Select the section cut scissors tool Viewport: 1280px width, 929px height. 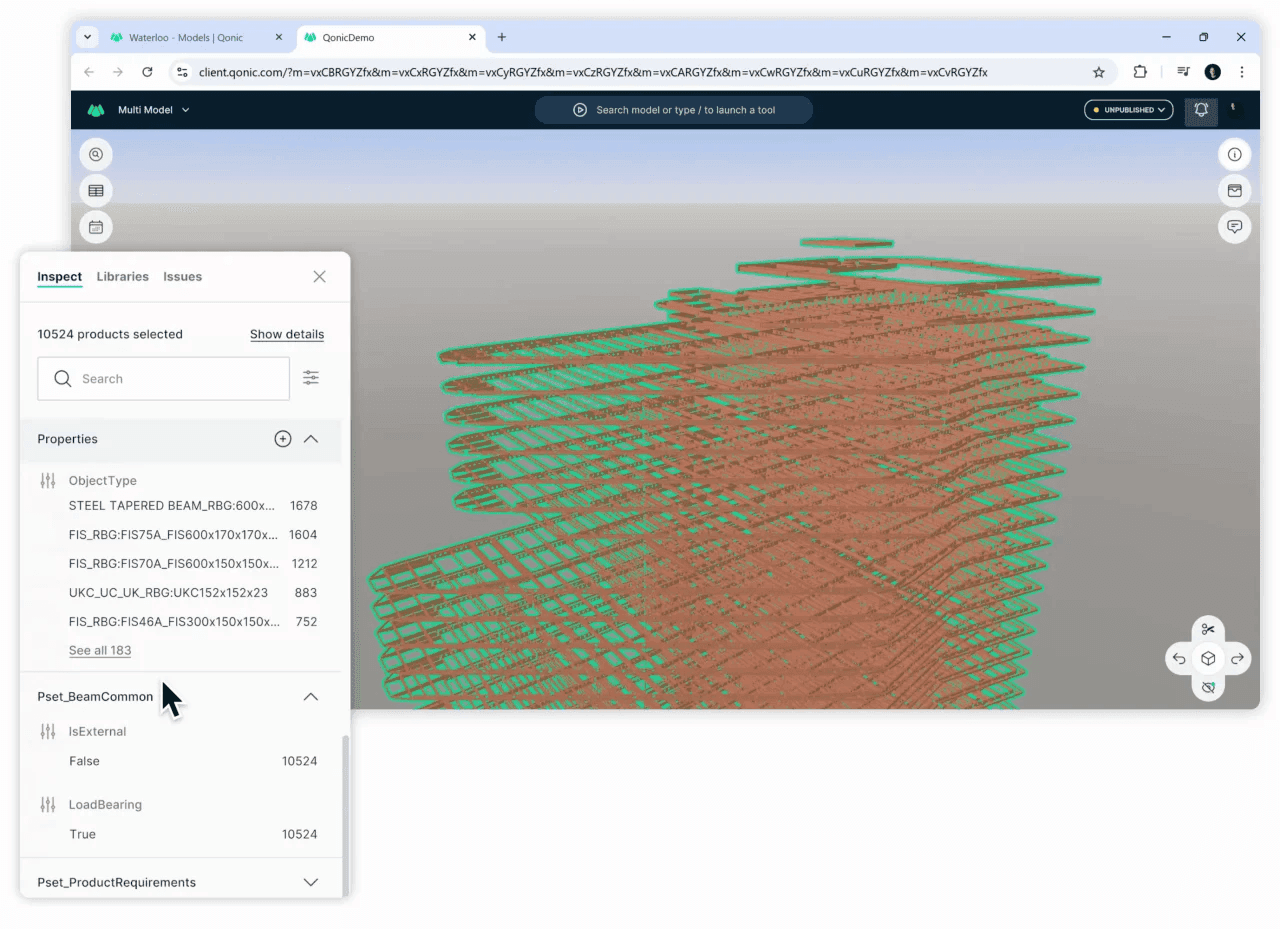tap(1208, 629)
